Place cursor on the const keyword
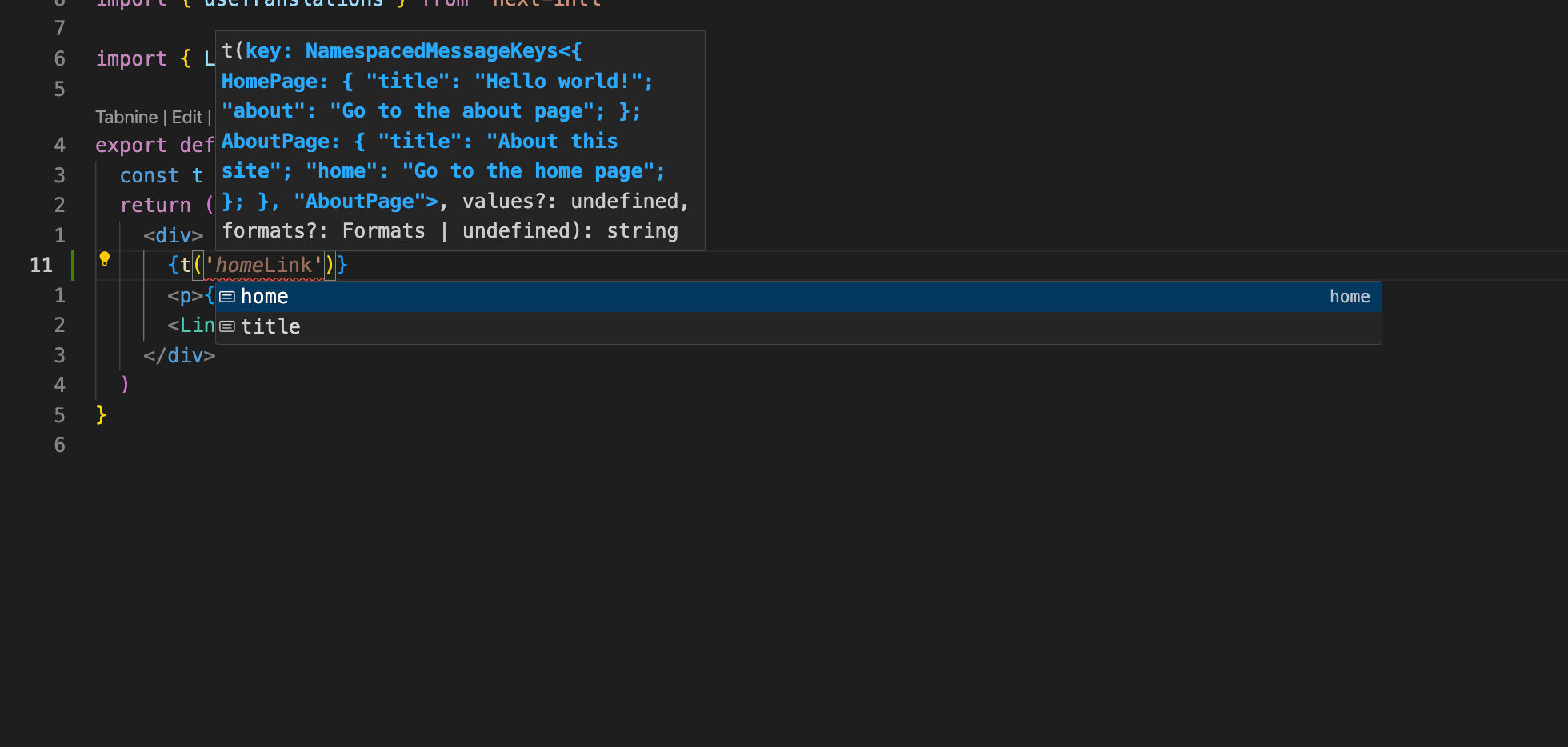1568x747 pixels. 149,175
